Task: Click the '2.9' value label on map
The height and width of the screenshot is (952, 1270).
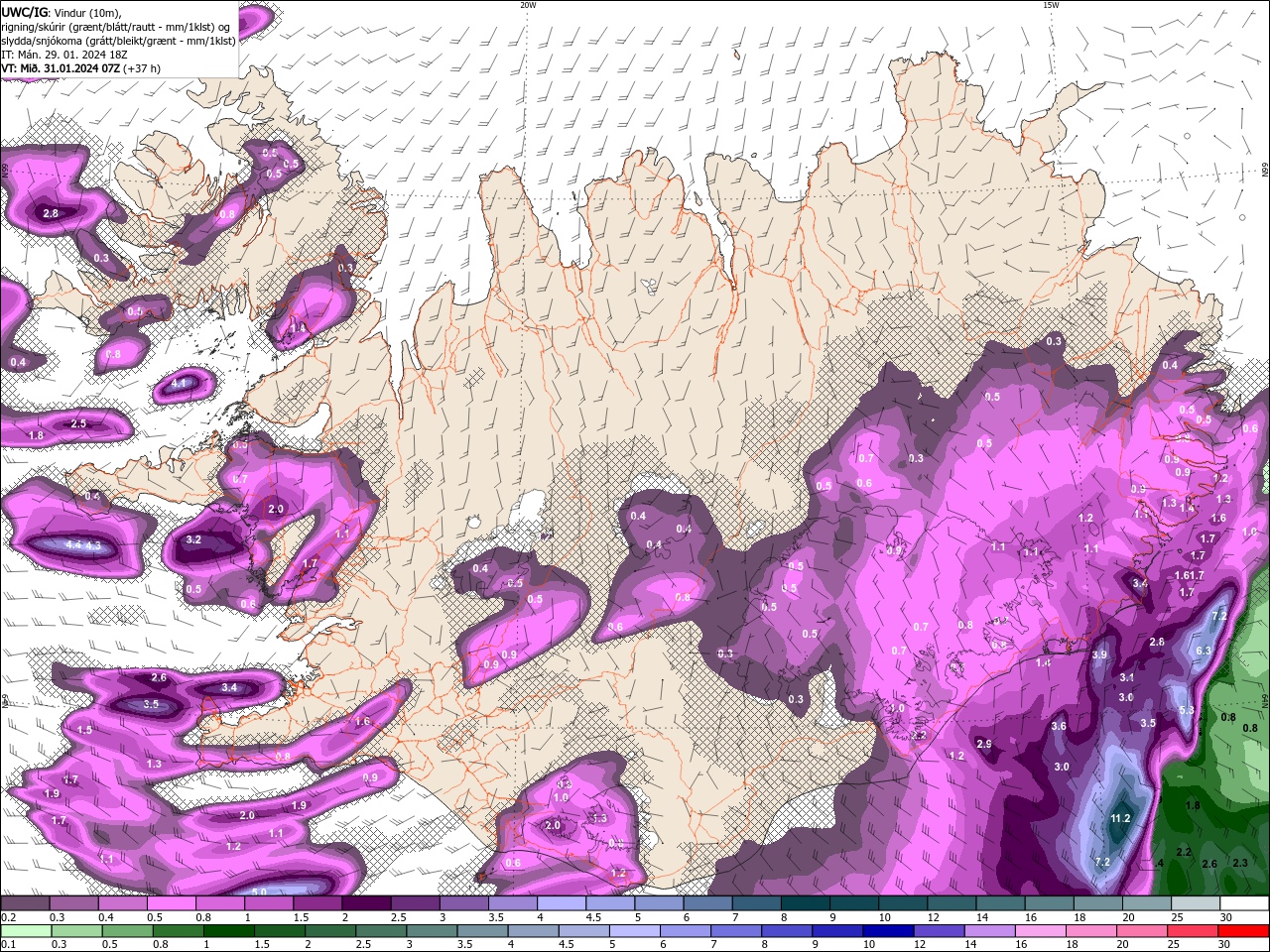Action: click(x=984, y=744)
